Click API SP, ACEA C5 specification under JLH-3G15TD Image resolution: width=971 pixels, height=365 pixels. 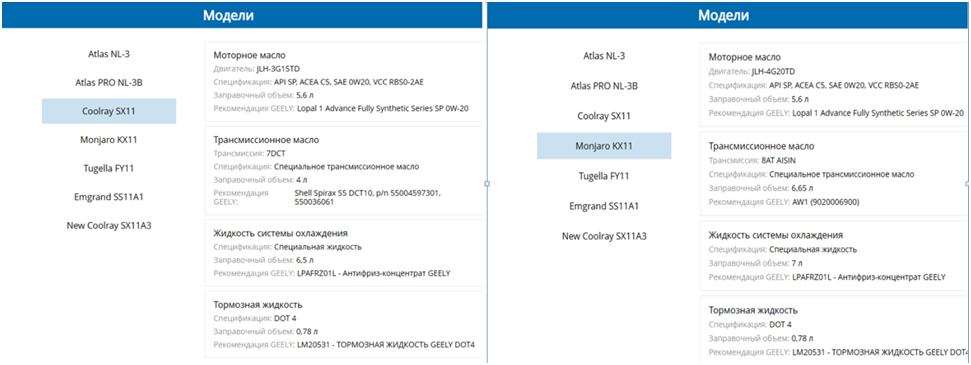pyautogui.click(x=349, y=82)
